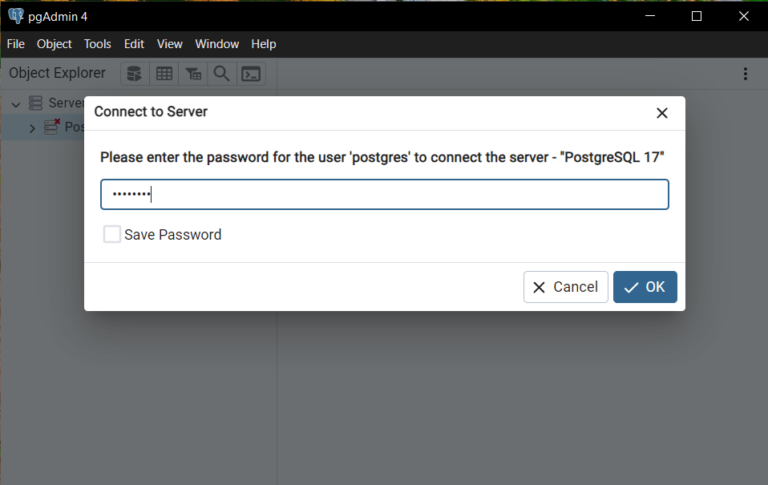This screenshot has width=768, height=485.
Task: Collapse the Servers tree node
Action: point(16,104)
